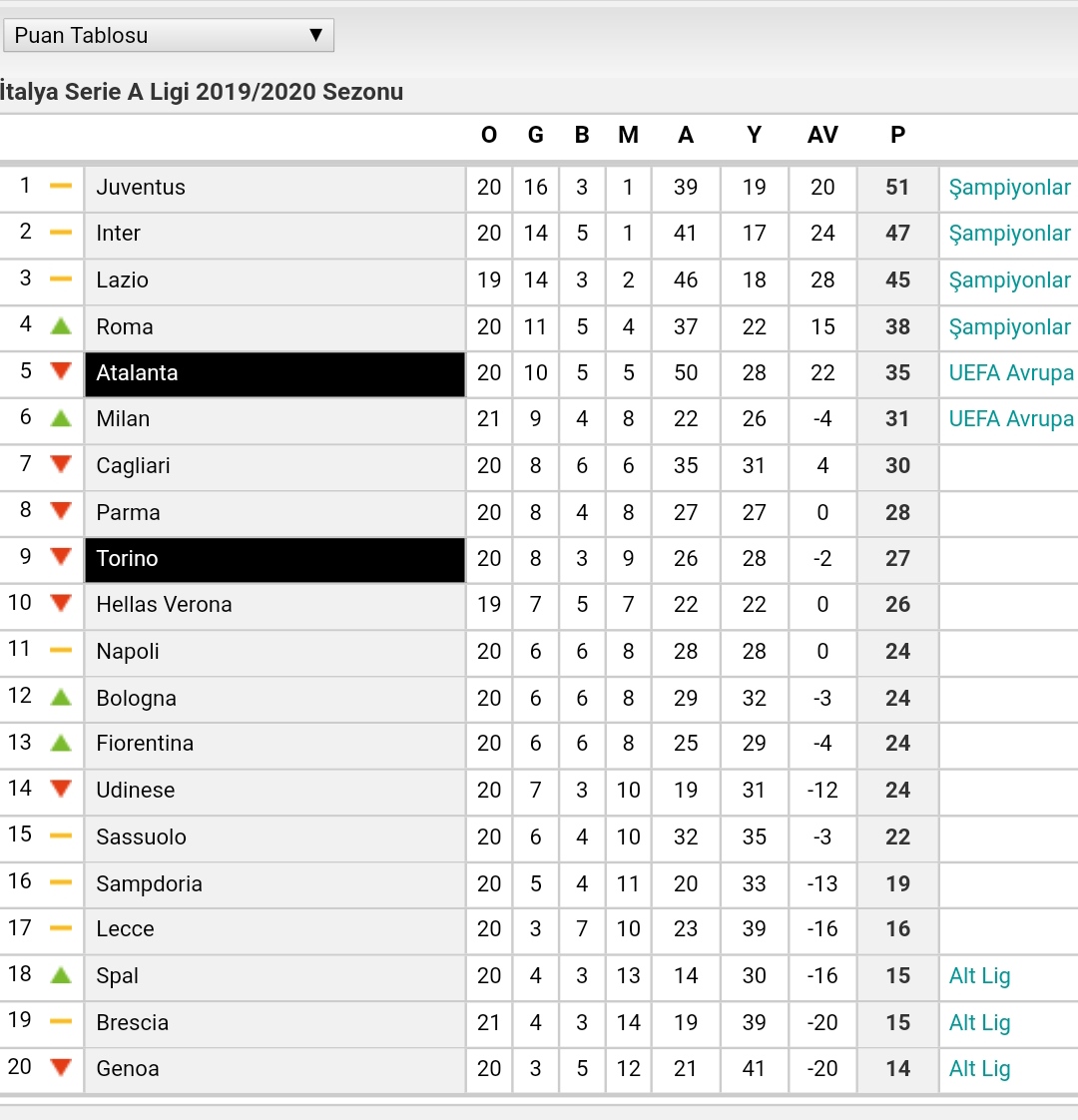Click the yellow dash icon beside Juventus
This screenshot has width=1078, height=1120.
pos(61,187)
